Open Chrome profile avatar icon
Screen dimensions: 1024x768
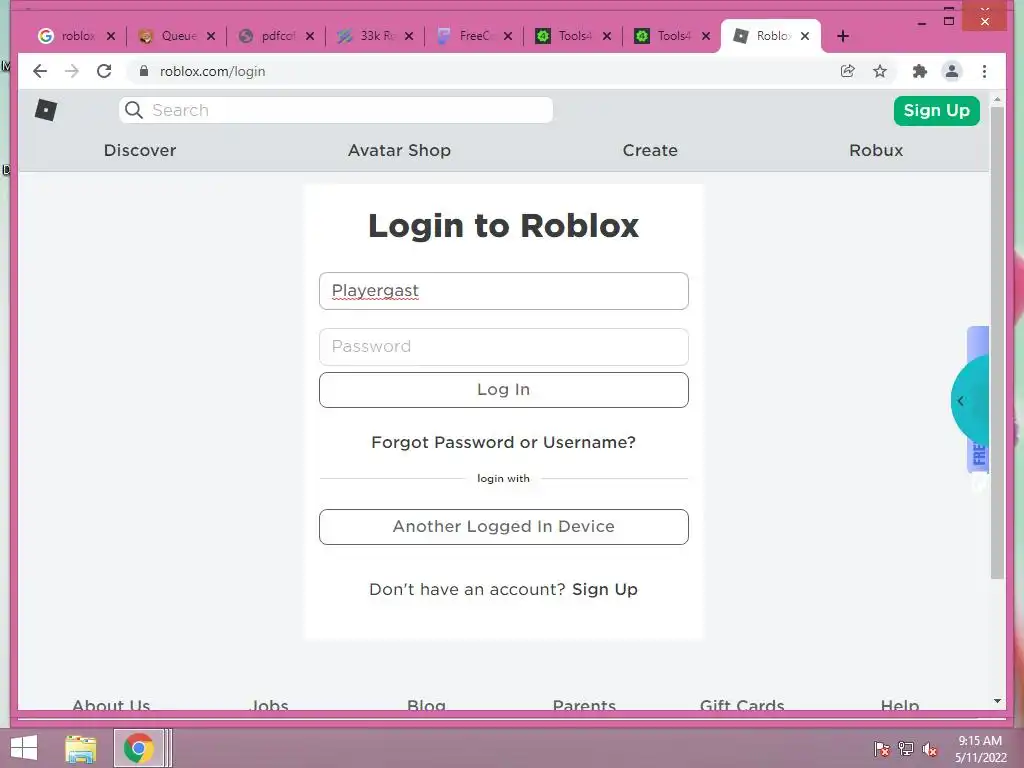(952, 71)
